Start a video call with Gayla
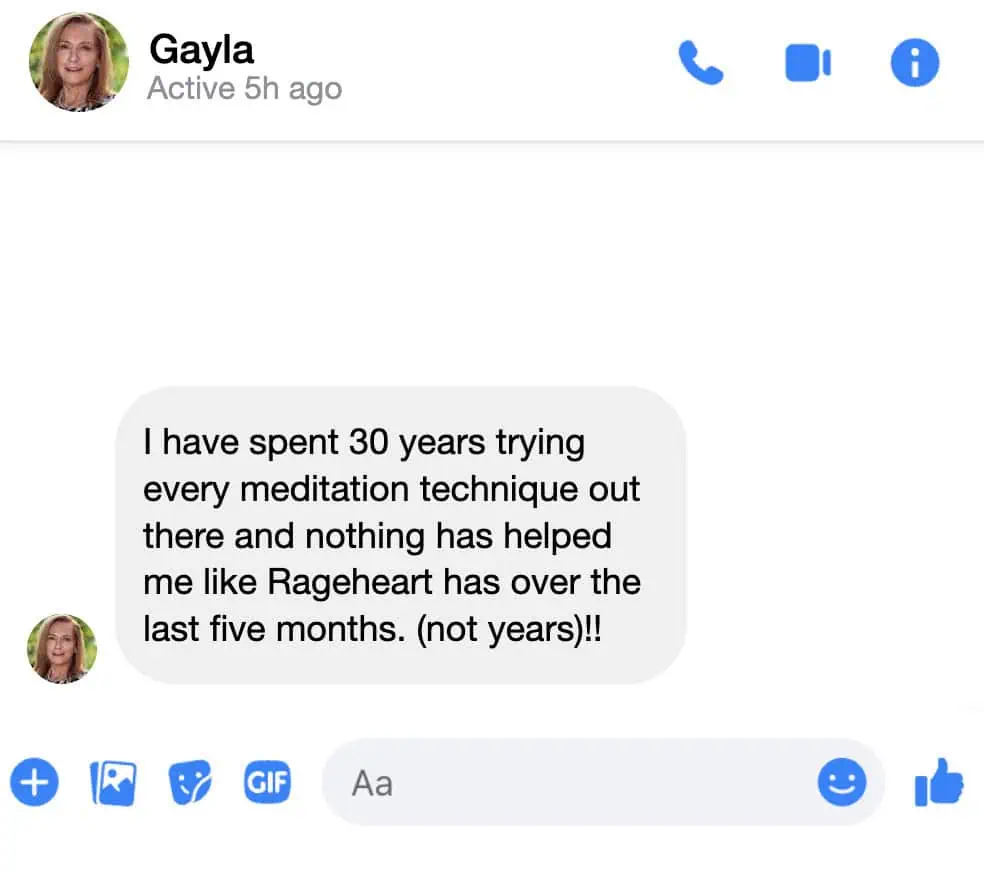 (x=807, y=64)
